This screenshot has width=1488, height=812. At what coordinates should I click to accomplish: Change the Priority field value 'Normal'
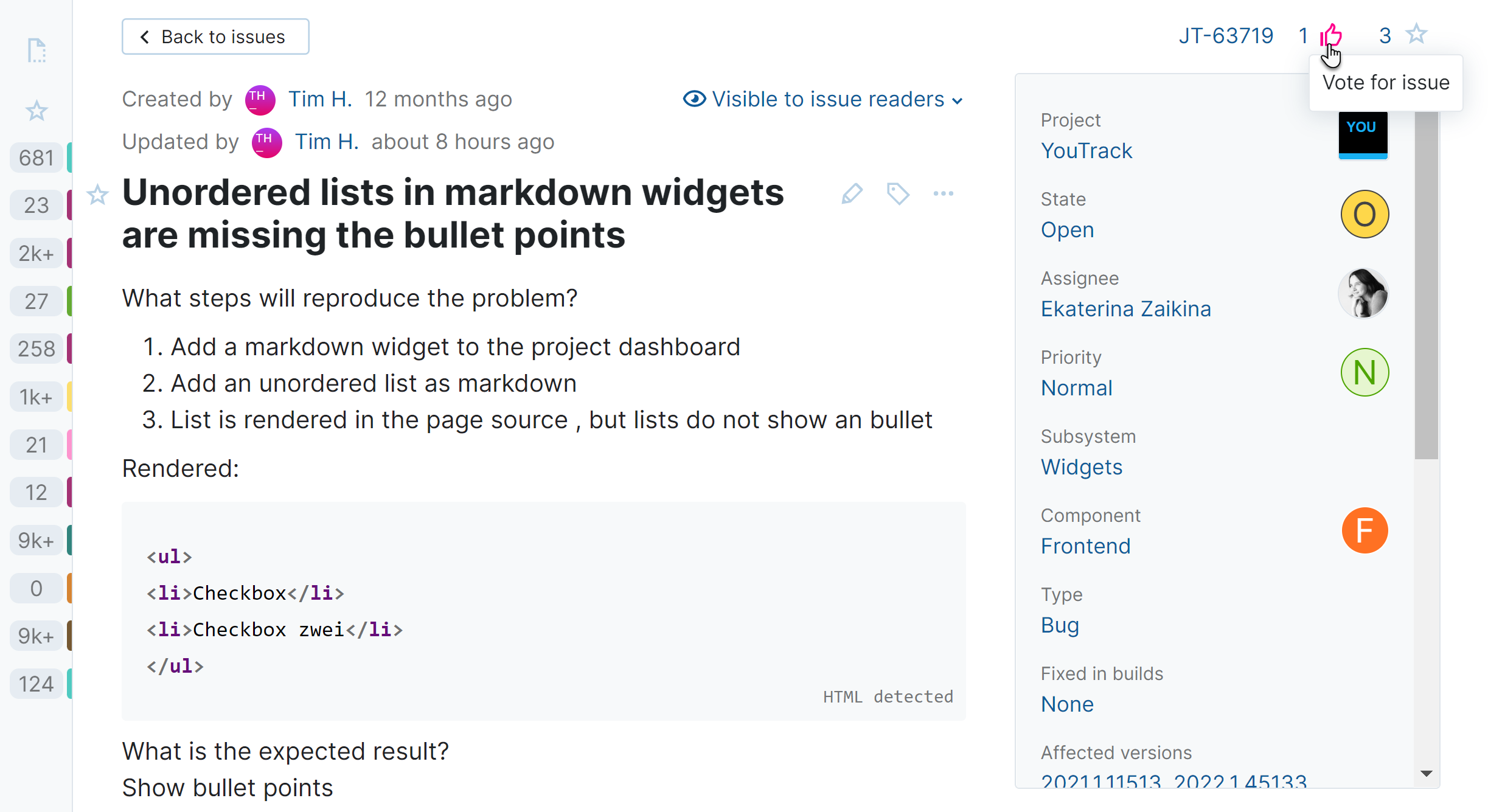[x=1076, y=388]
